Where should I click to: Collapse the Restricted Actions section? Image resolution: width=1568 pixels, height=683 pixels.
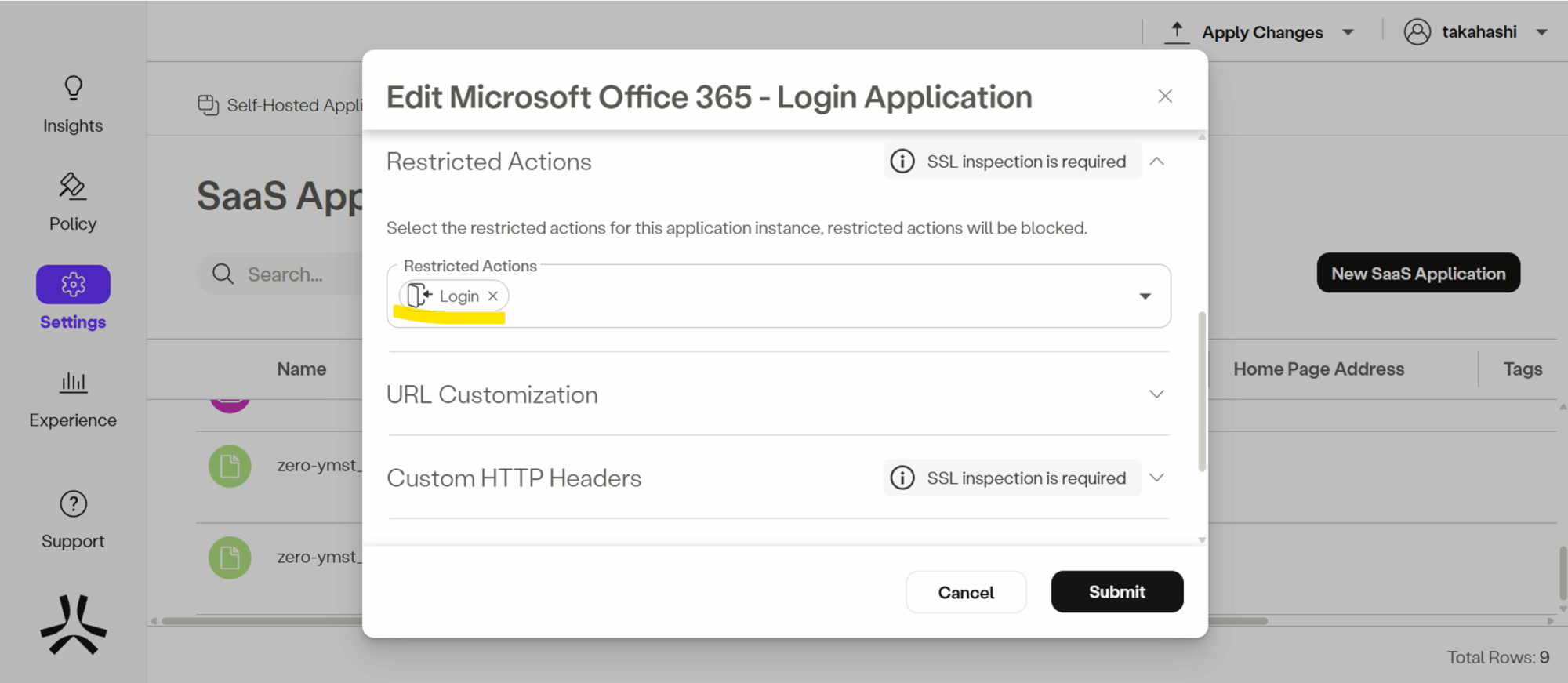1156,162
